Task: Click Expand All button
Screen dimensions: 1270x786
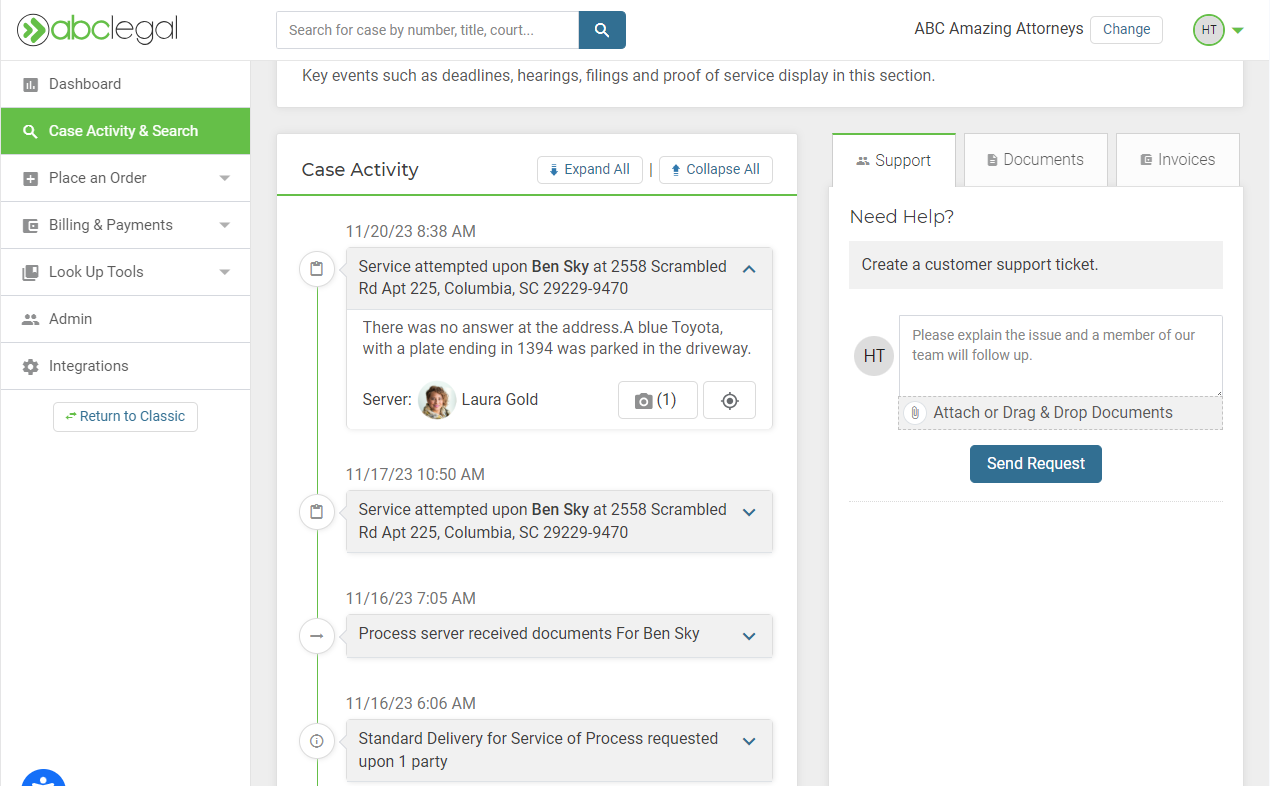Action: tap(589, 170)
